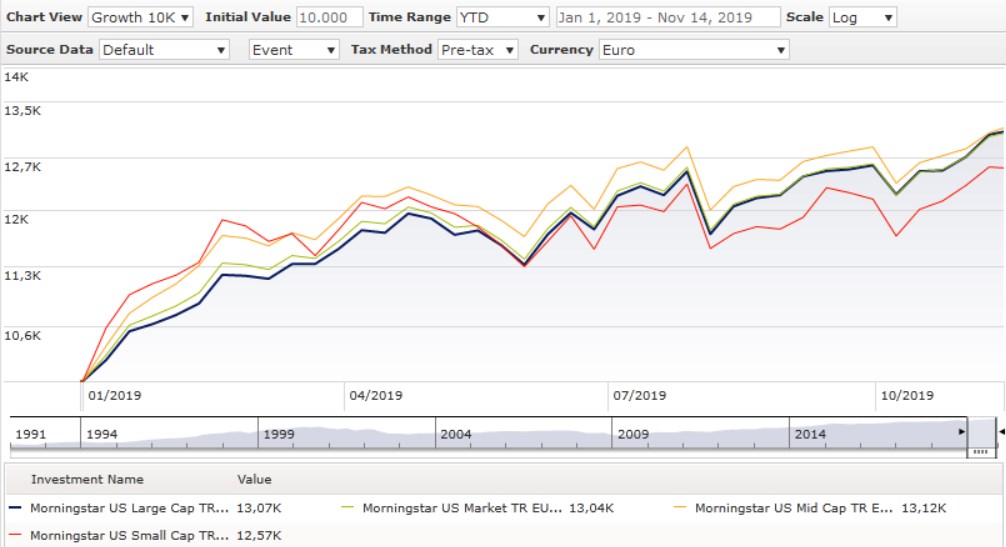Select the Morningstar US Mid Cap legend entry
This screenshot has width=1006, height=547.
coord(793,508)
